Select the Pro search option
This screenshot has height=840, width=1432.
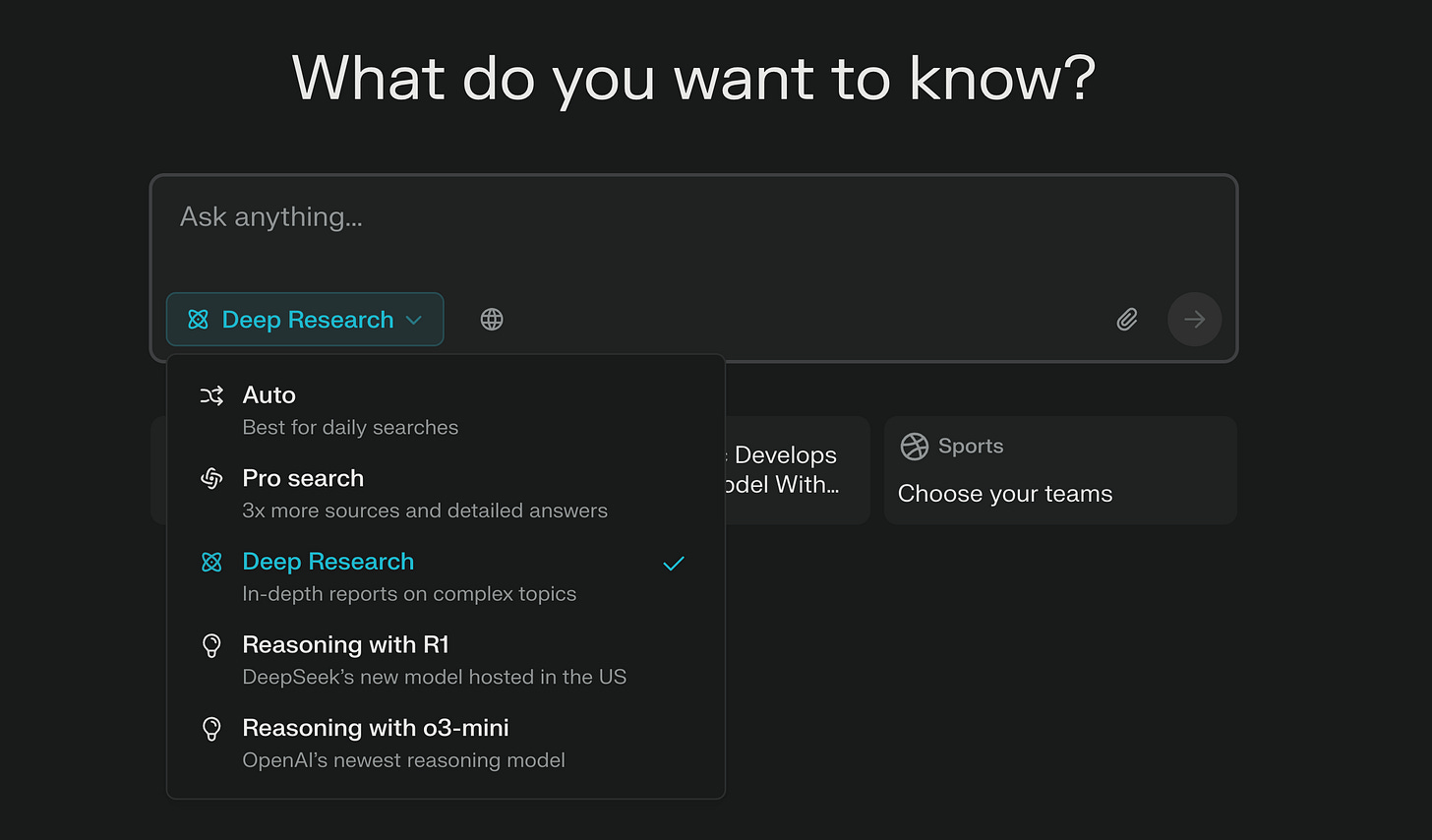click(x=446, y=494)
